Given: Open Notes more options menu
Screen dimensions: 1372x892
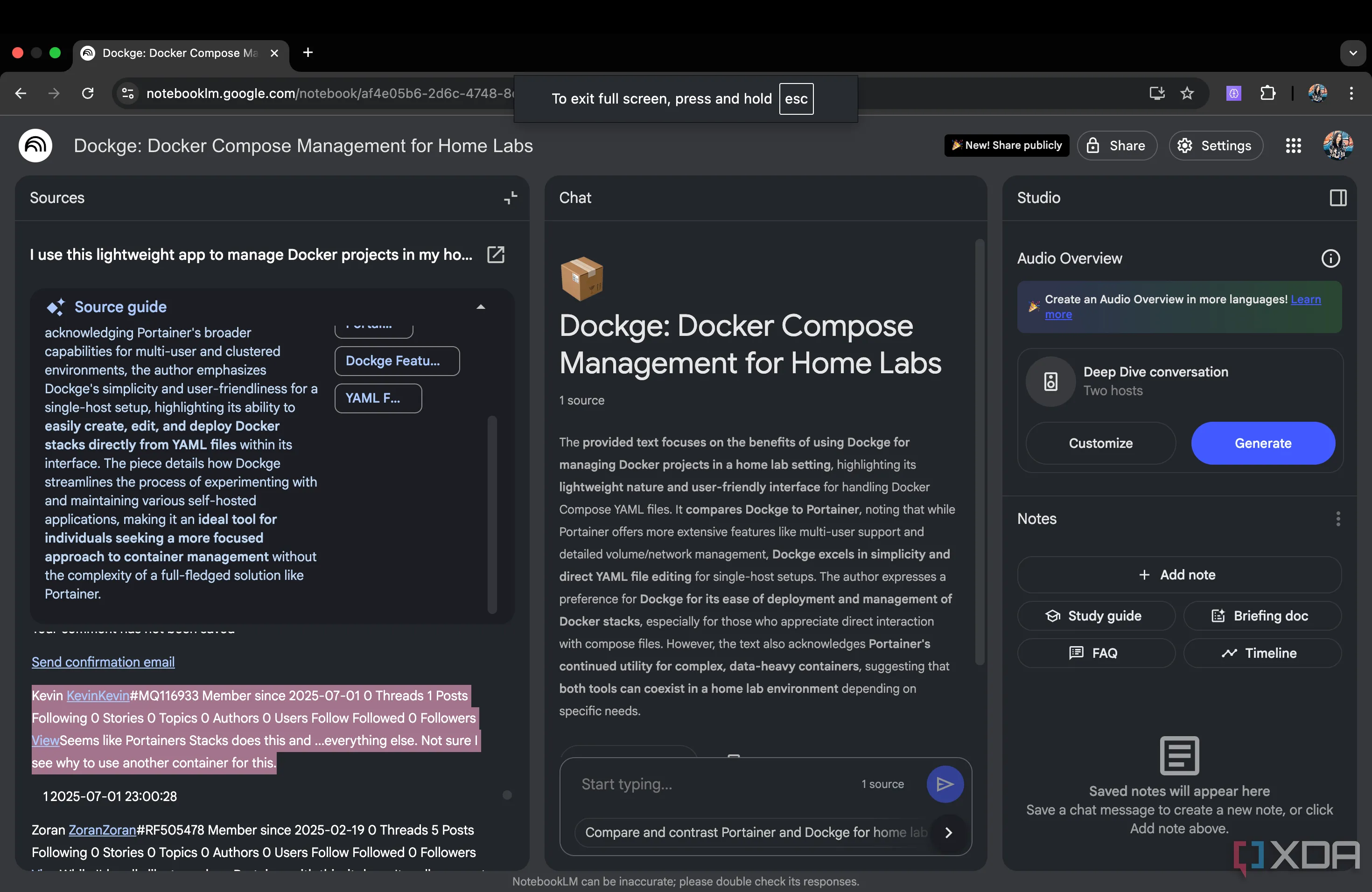Looking at the screenshot, I should coord(1338,519).
